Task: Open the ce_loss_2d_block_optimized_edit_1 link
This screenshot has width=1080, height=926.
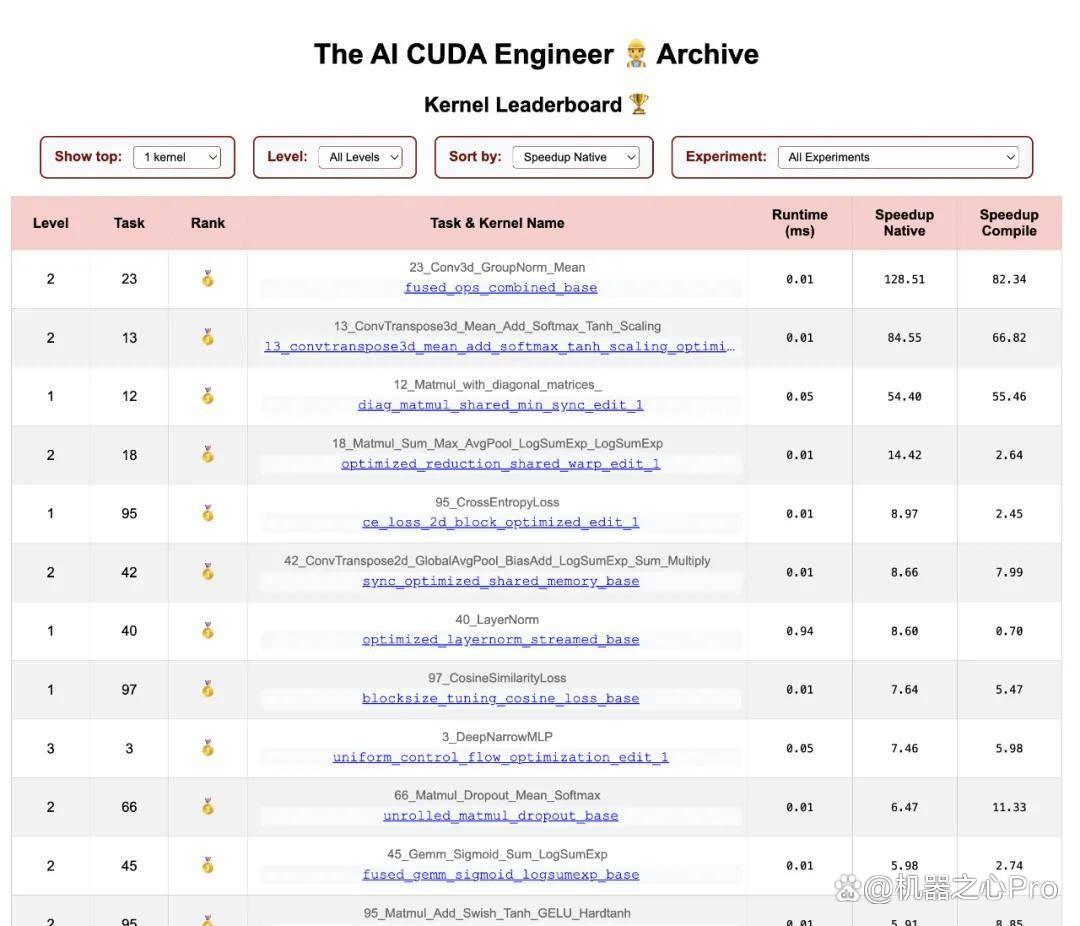Action: tap(501, 522)
